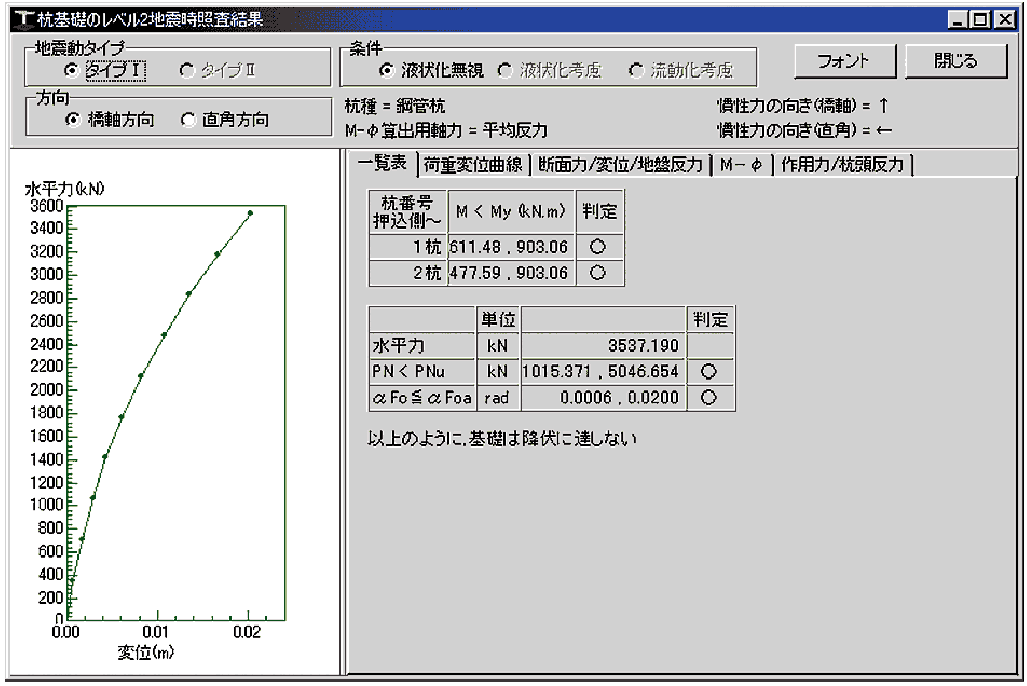This screenshot has height=686, width=1027.
Task: Click the judgment circle for PN < PNu
Action: pos(709,372)
